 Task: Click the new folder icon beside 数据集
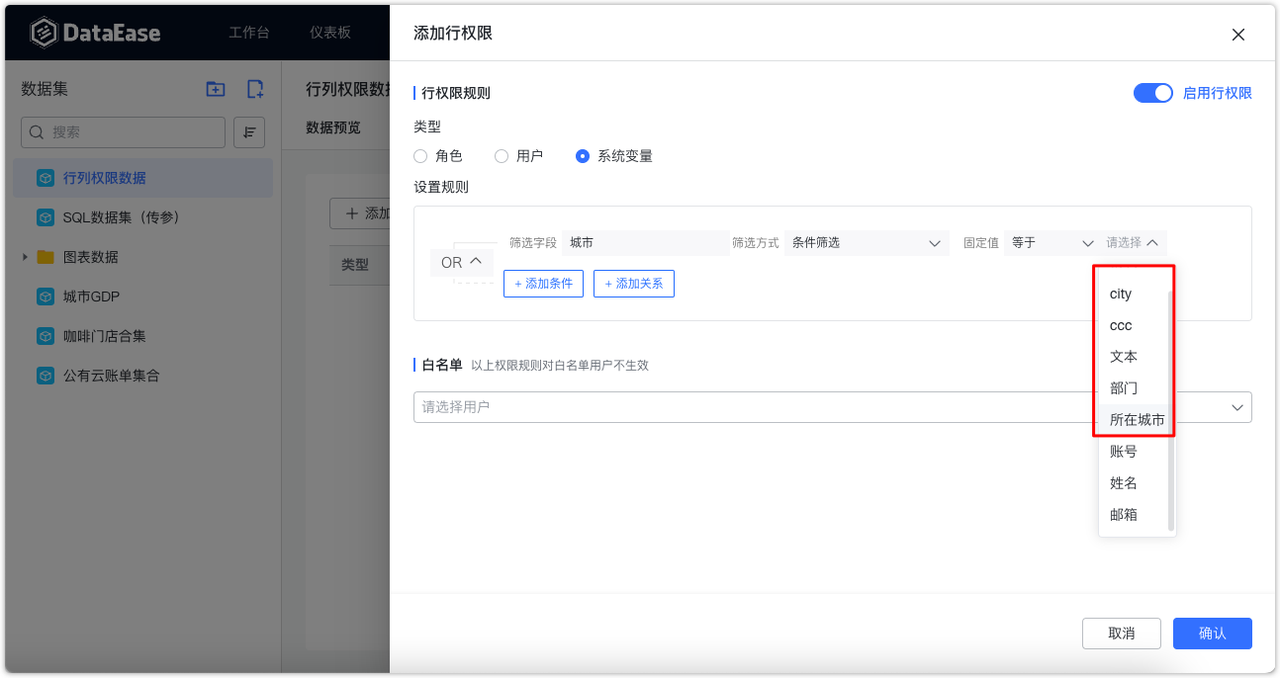pyautogui.click(x=214, y=89)
